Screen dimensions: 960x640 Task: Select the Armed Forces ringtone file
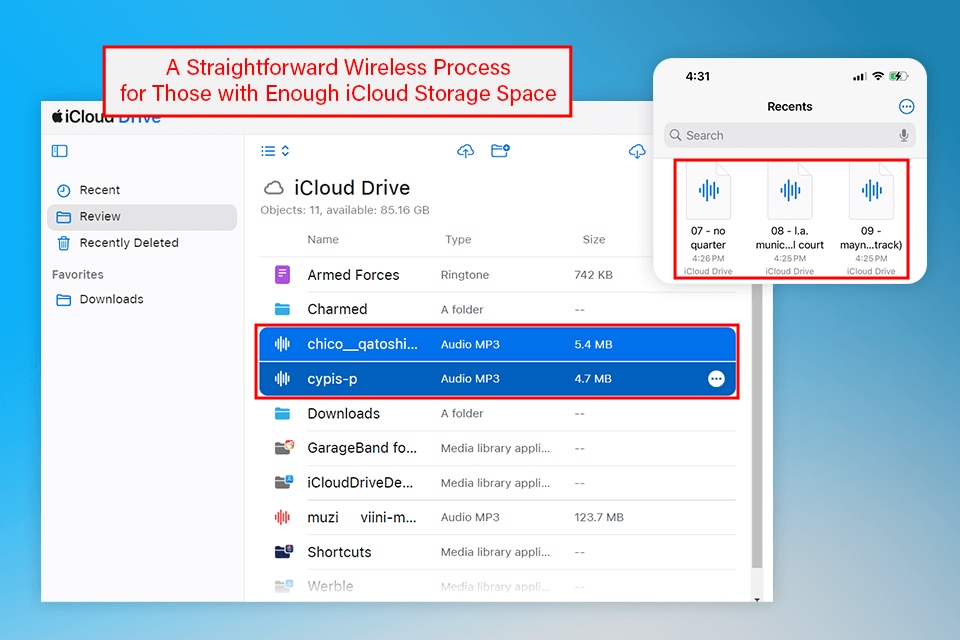click(x=497, y=275)
